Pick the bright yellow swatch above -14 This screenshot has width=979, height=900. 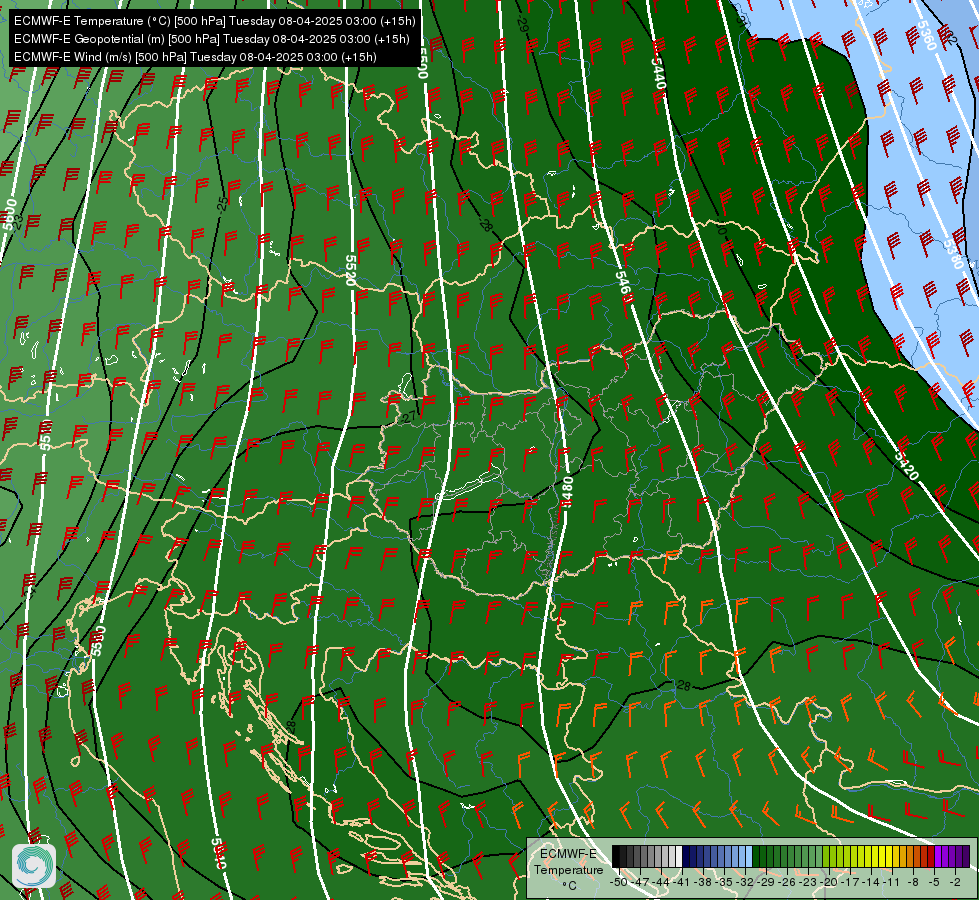(875, 857)
